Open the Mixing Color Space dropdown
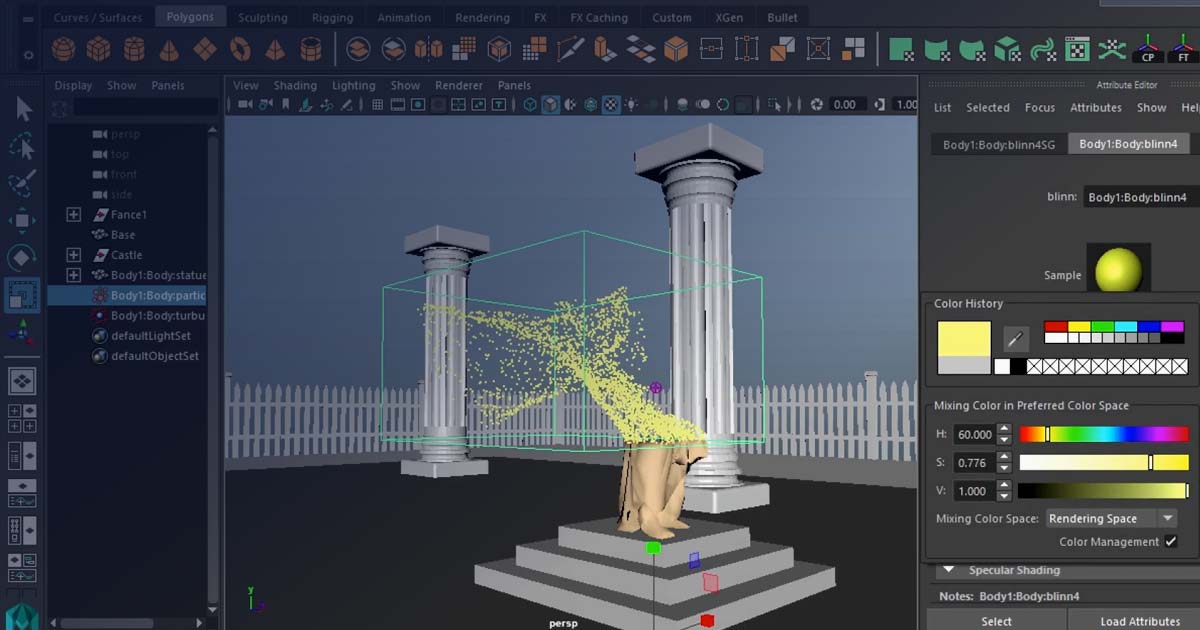 pyautogui.click(x=1110, y=518)
